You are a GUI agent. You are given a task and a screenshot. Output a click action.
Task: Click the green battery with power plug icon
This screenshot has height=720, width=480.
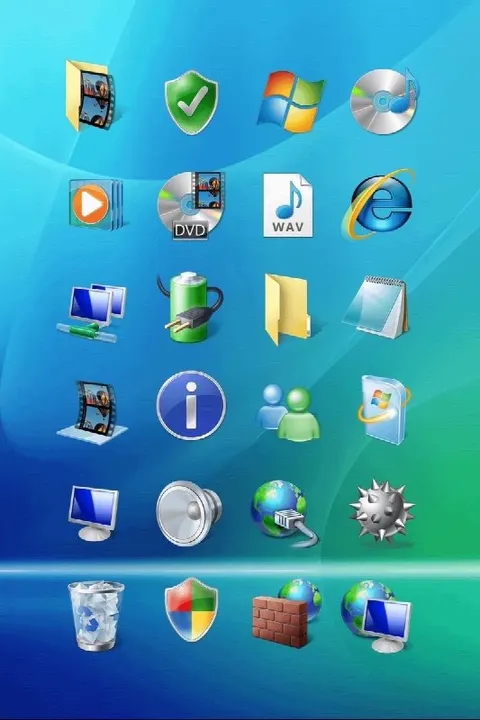[x=189, y=307]
